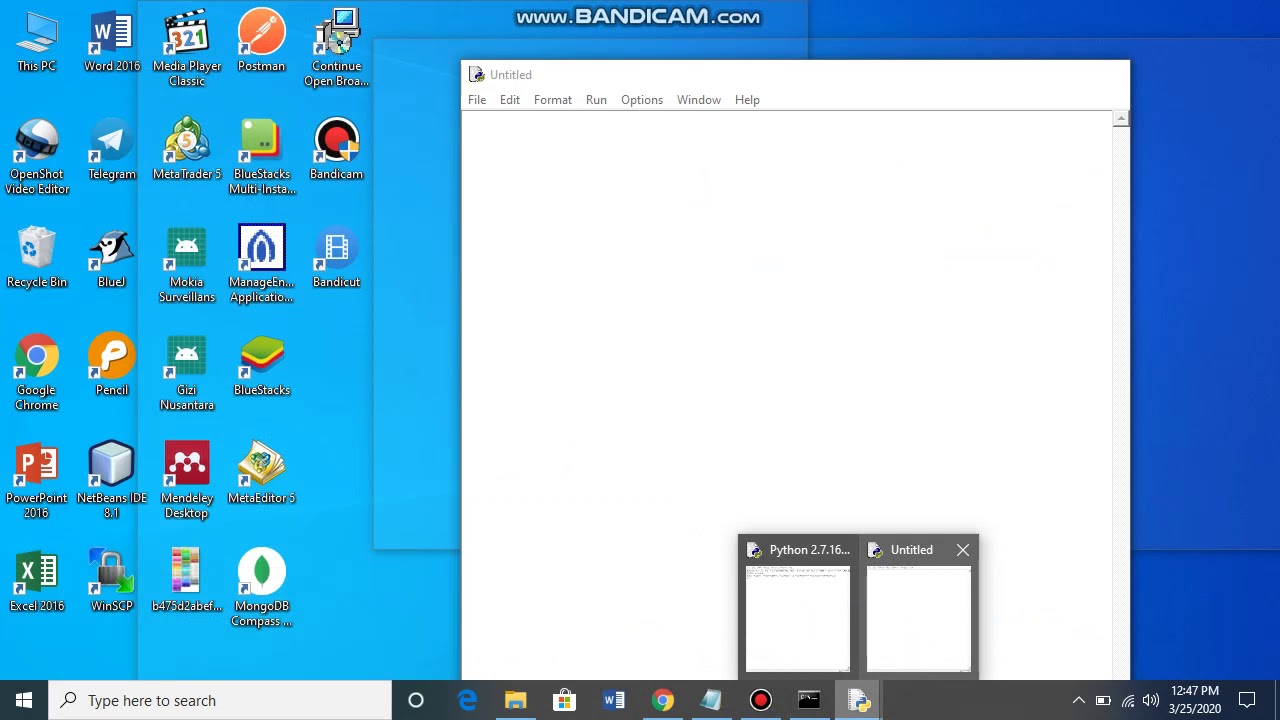Select Bandicut desktop shortcut
The width and height of the screenshot is (1280, 720).
click(x=336, y=258)
